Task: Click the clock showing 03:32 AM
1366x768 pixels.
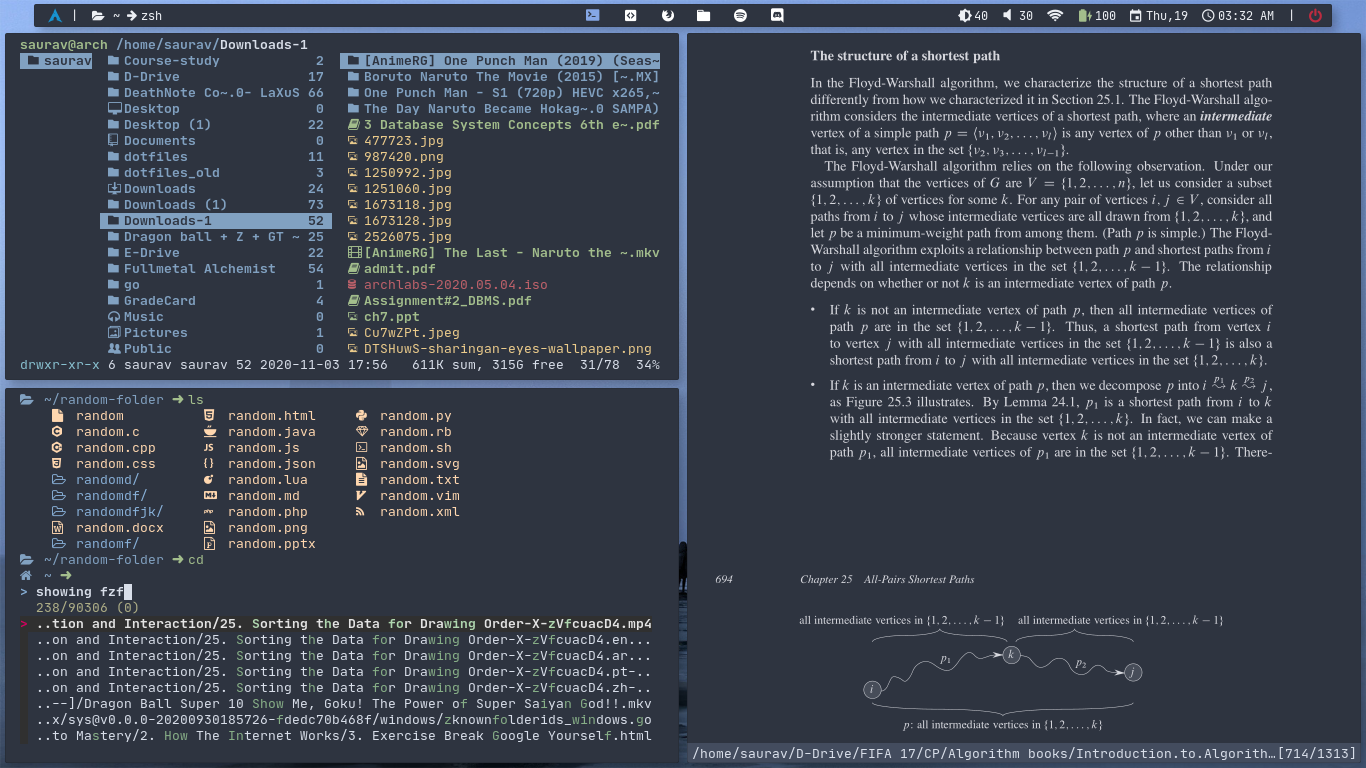Action: [1238, 15]
